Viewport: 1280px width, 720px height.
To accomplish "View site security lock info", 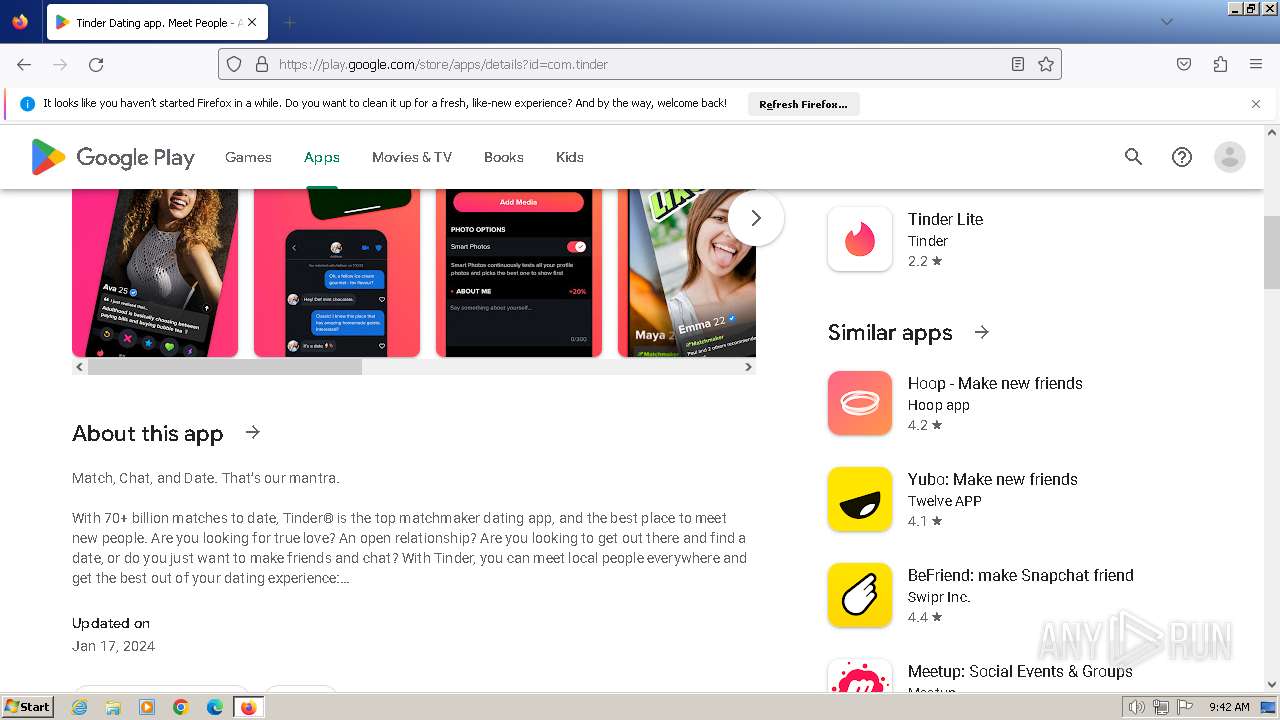I will 262,64.
